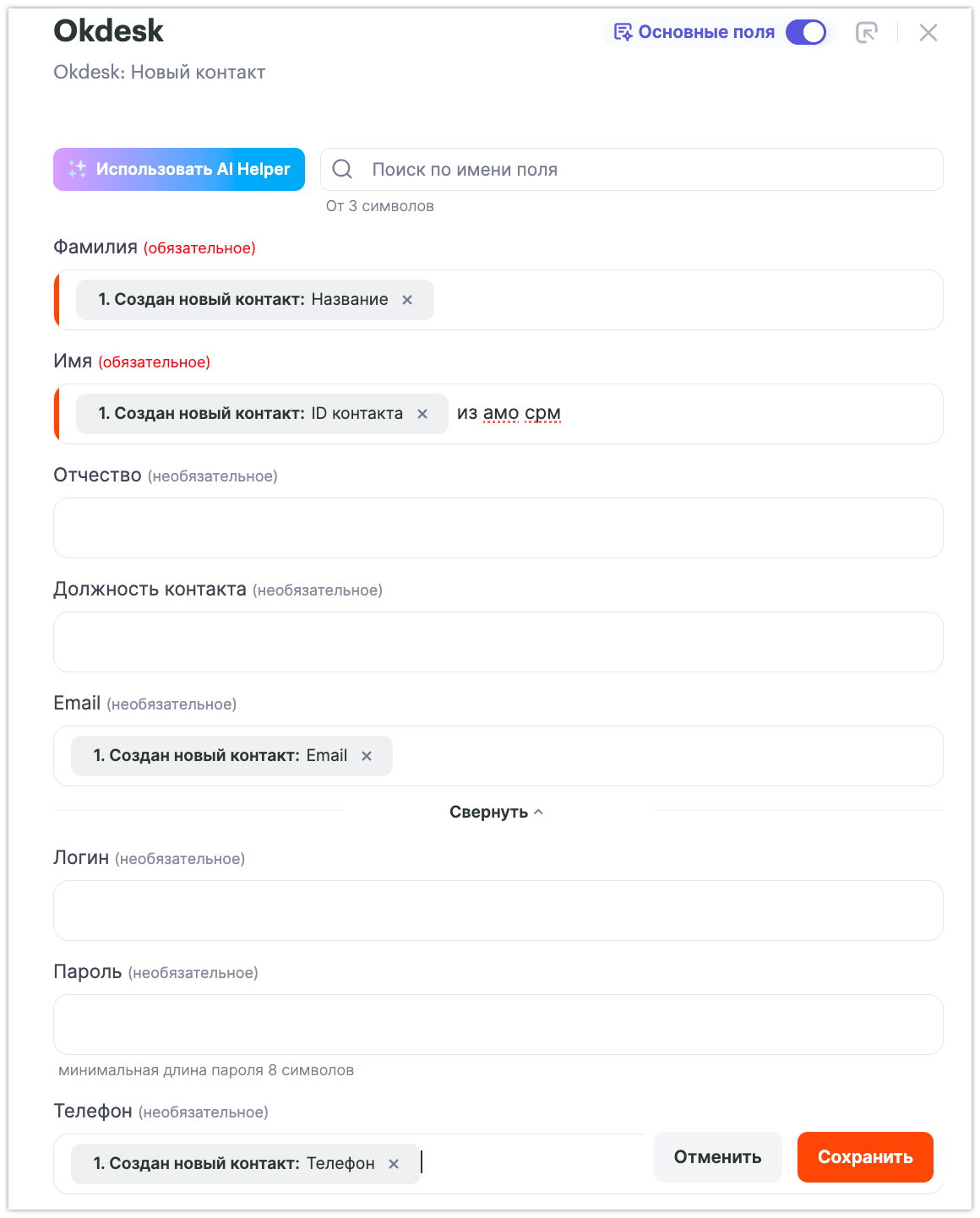Click the Должность контакта input field

(x=498, y=642)
